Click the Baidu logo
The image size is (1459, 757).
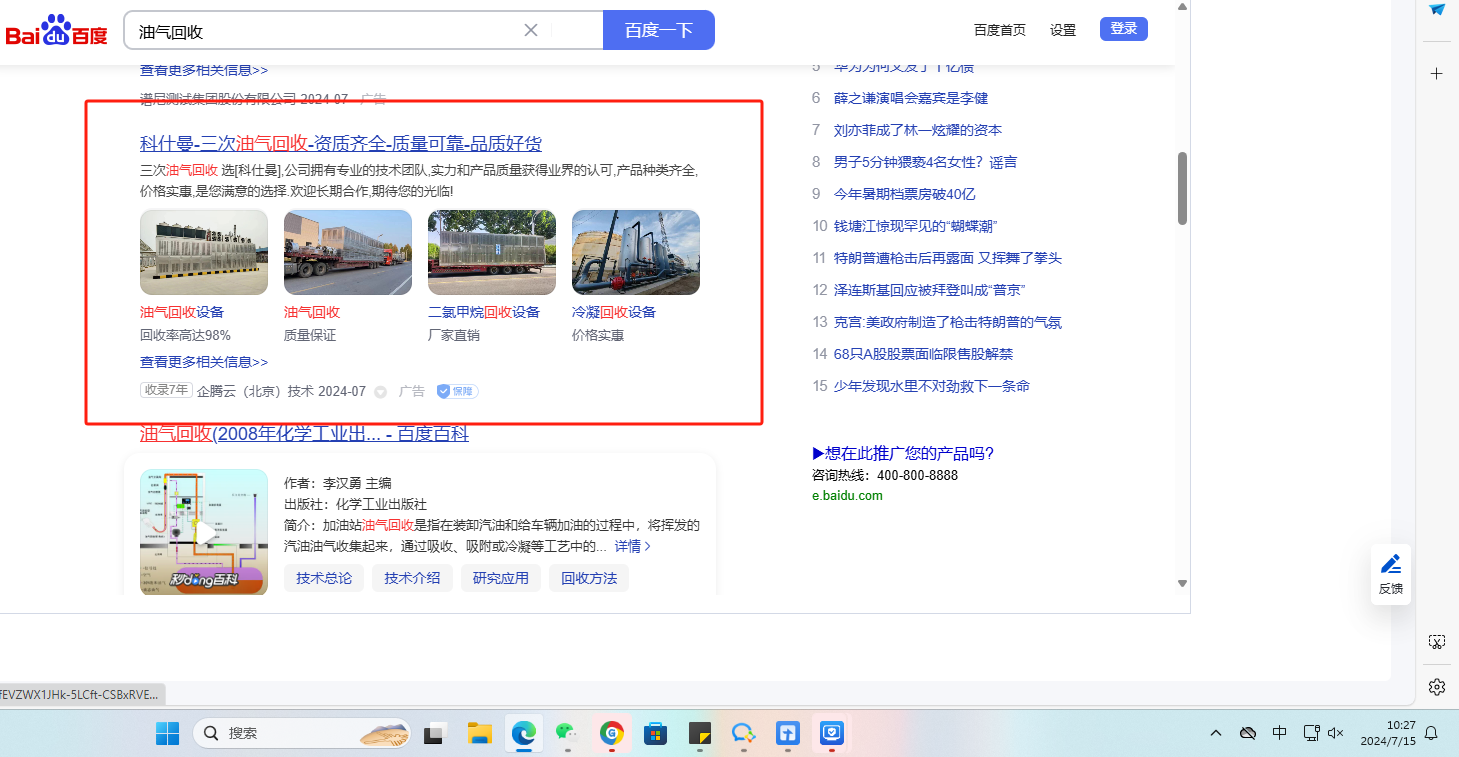tap(56, 31)
